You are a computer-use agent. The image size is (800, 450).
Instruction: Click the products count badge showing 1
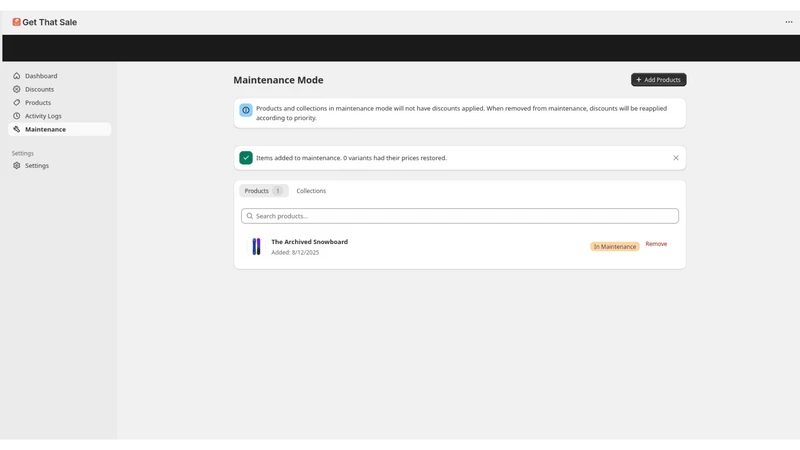click(x=278, y=191)
